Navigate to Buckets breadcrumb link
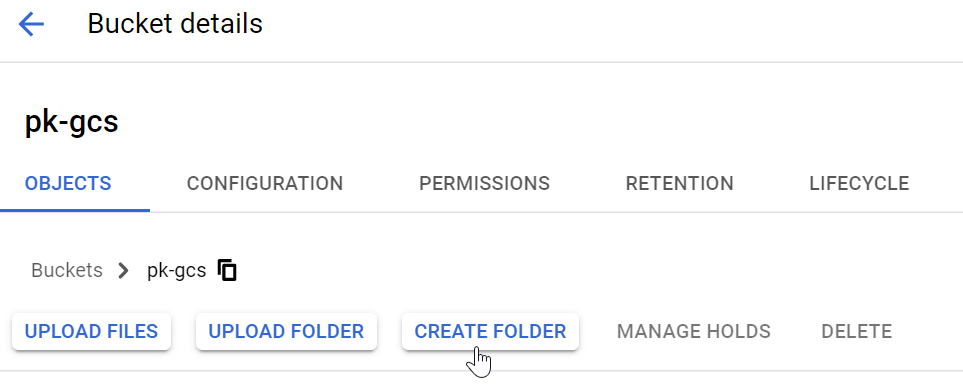963x388 pixels. click(67, 270)
